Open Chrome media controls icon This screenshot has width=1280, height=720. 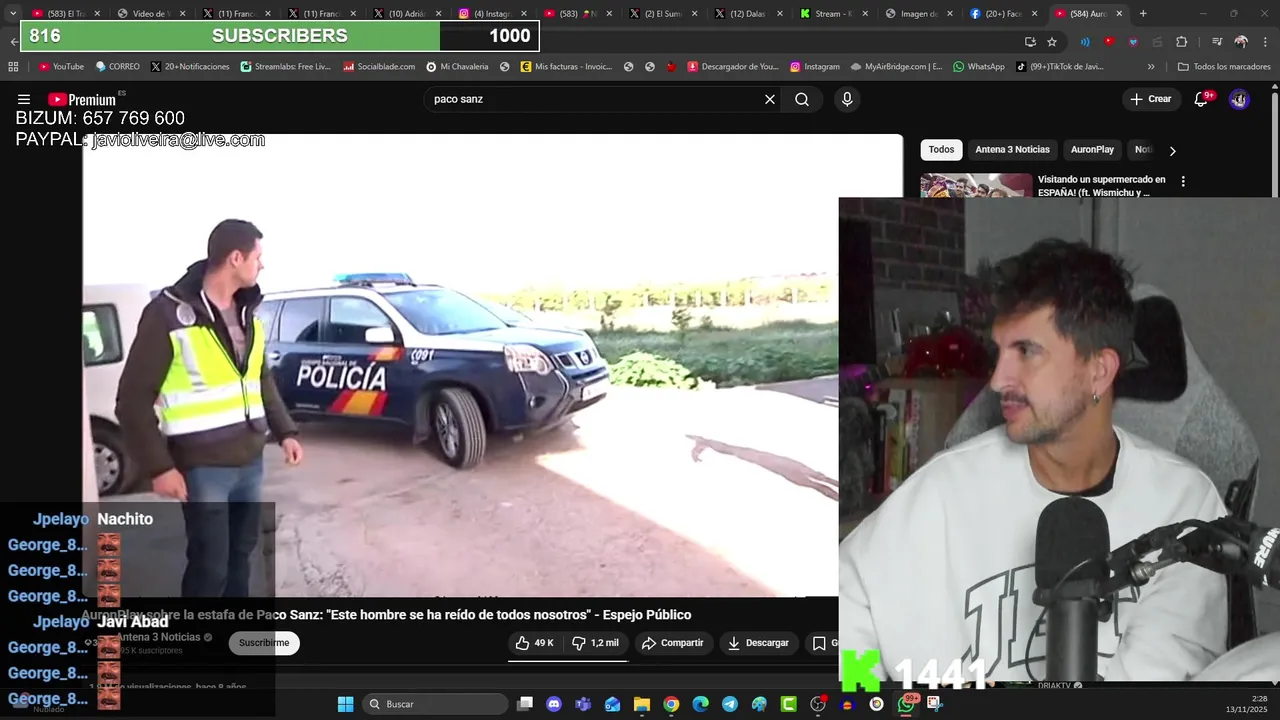click(1217, 42)
